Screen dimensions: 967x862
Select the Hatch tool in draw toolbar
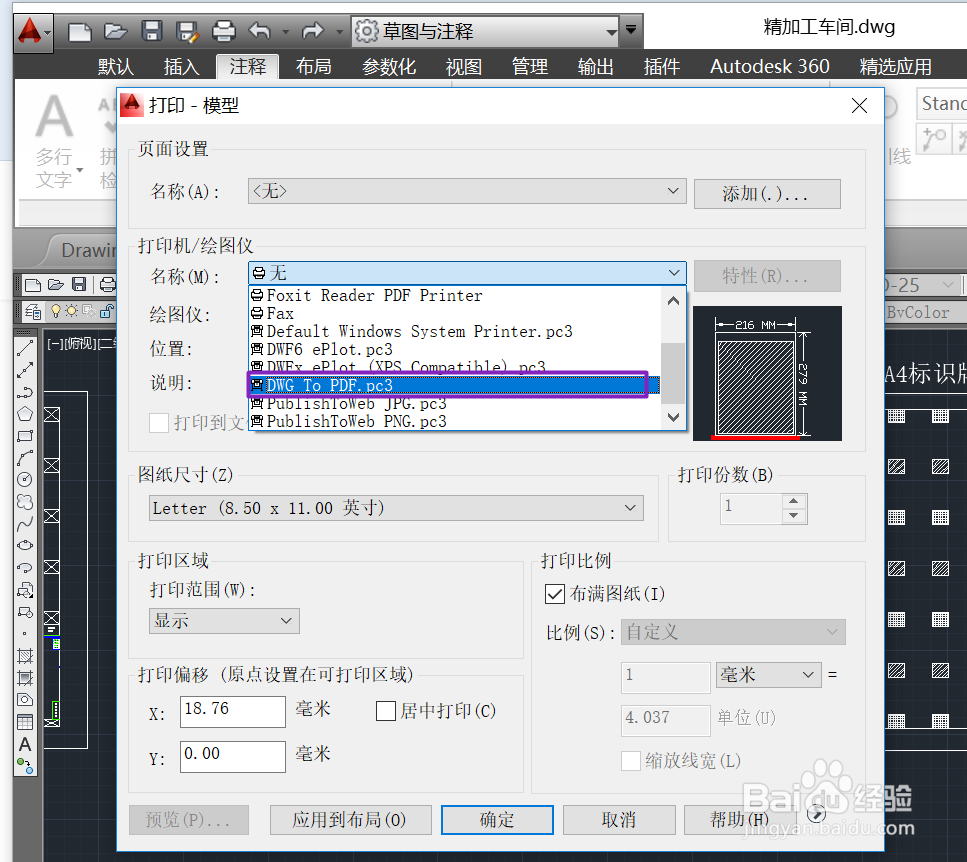[25, 656]
